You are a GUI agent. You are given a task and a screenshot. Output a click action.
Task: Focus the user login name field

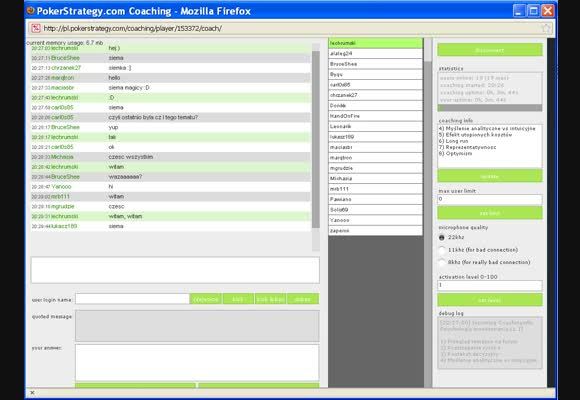point(132,299)
